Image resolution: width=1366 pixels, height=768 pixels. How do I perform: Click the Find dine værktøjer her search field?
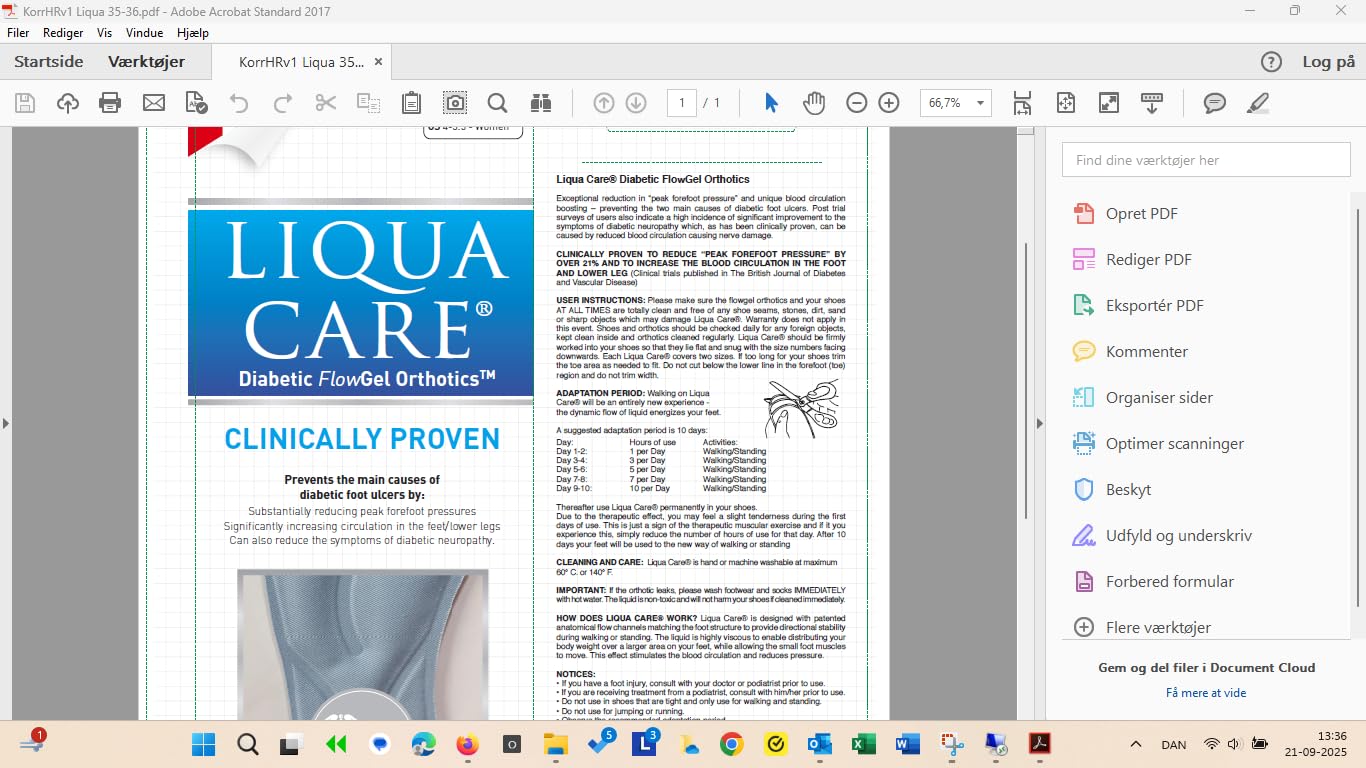pos(1205,160)
